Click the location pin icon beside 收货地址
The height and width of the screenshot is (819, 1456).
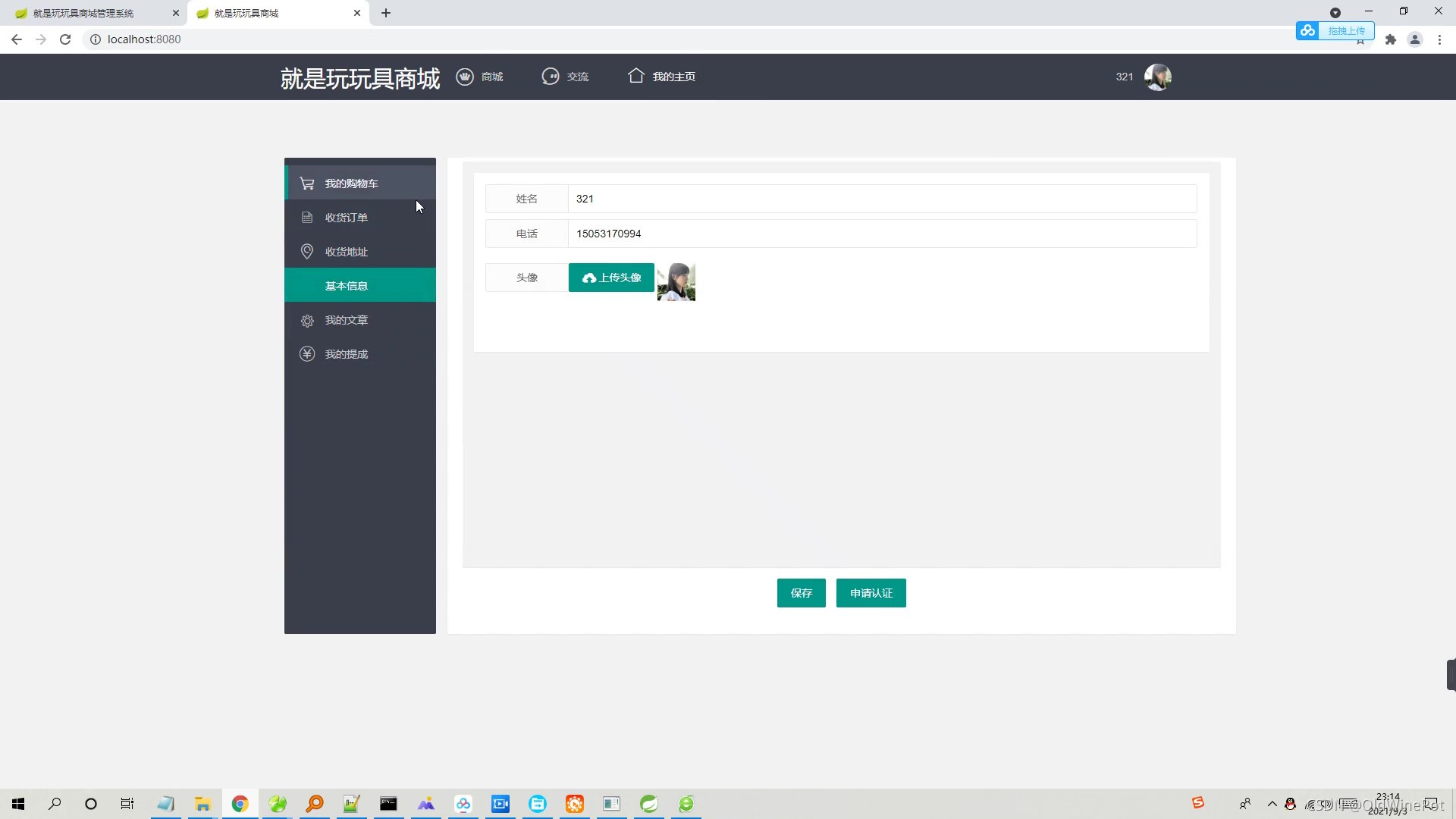307,252
